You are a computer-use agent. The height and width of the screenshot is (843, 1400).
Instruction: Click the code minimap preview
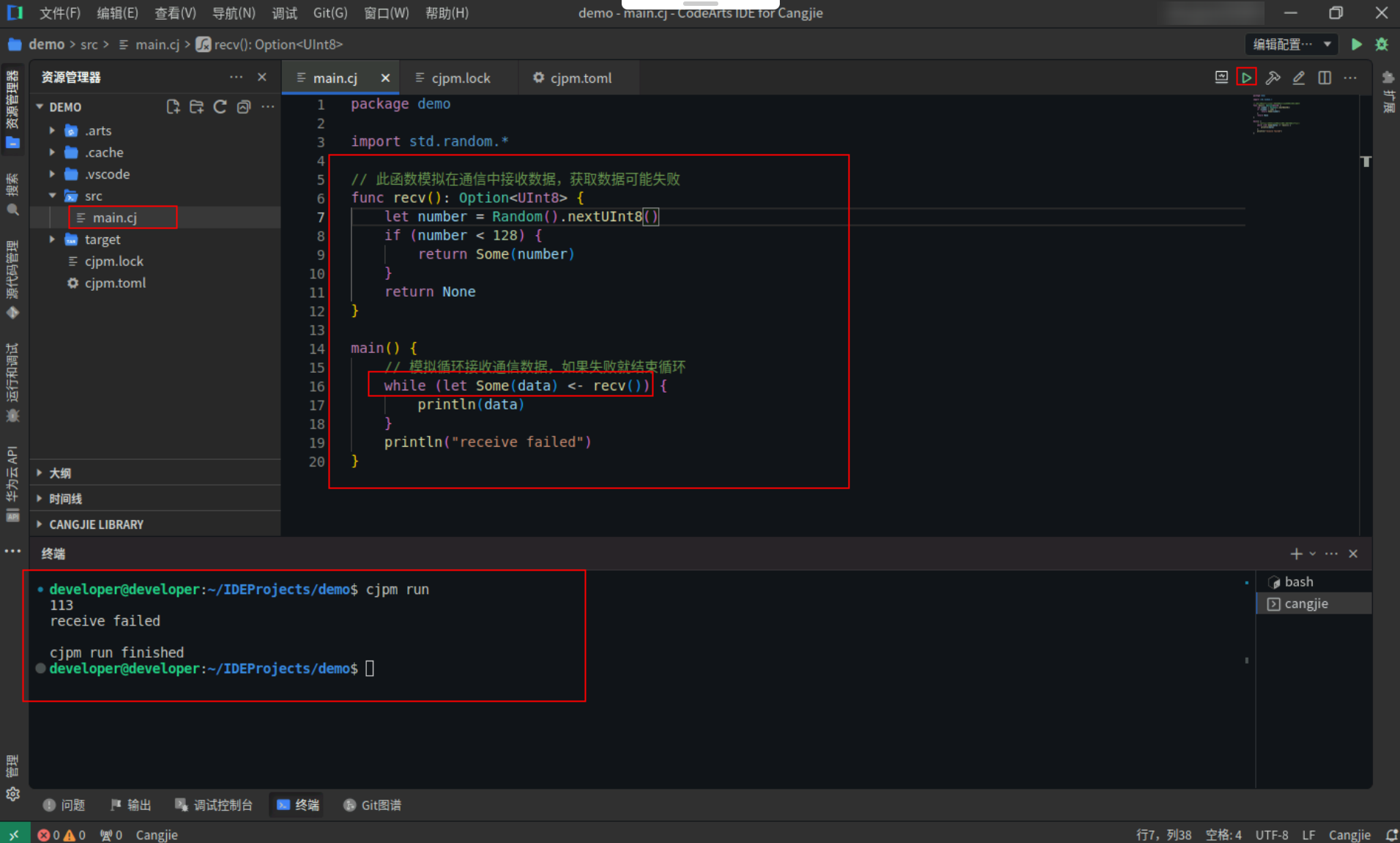(x=1277, y=114)
